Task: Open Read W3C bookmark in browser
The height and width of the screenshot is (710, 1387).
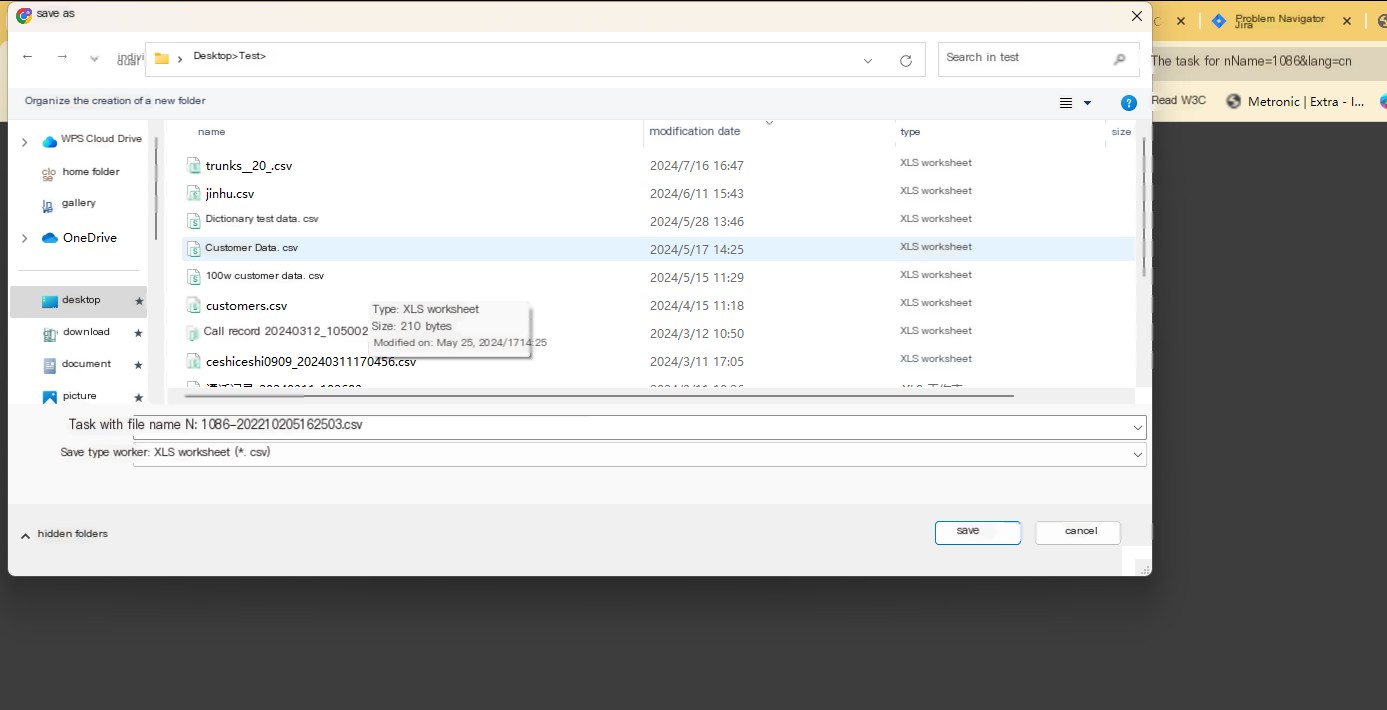Action: tap(1179, 100)
